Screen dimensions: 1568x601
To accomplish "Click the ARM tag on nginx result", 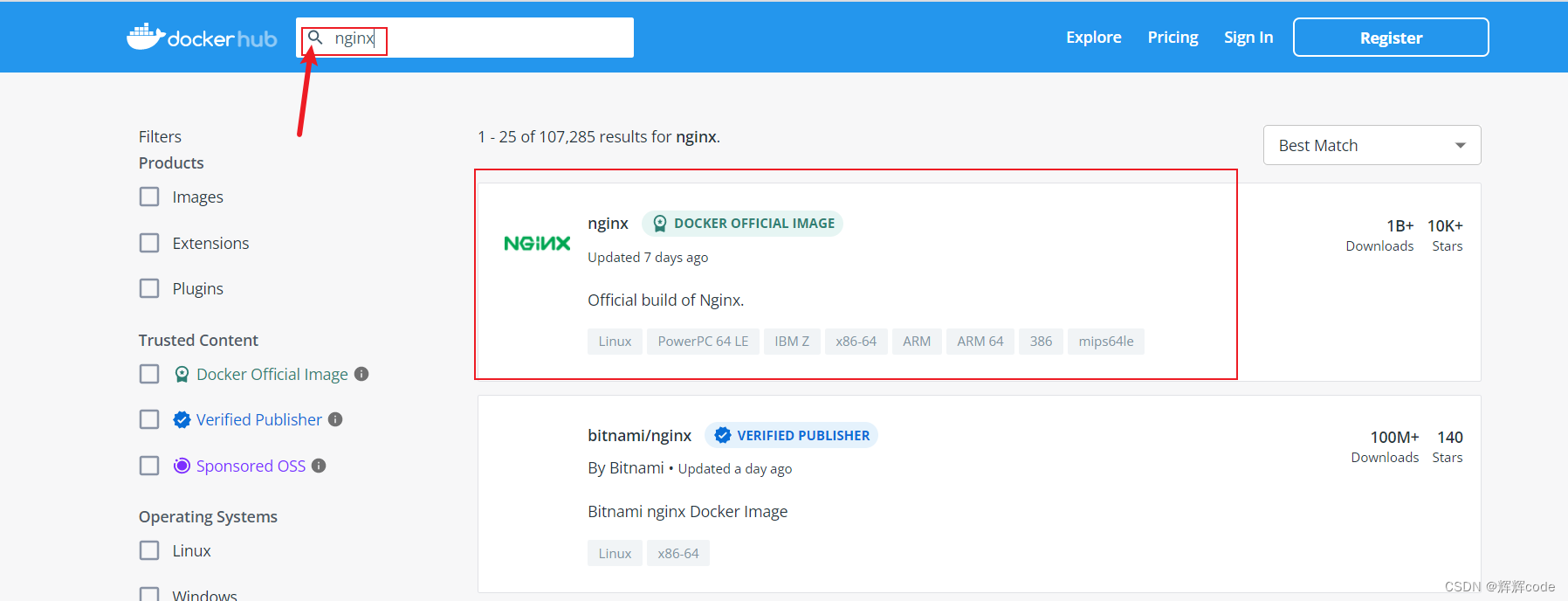I will tap(917, 342).
